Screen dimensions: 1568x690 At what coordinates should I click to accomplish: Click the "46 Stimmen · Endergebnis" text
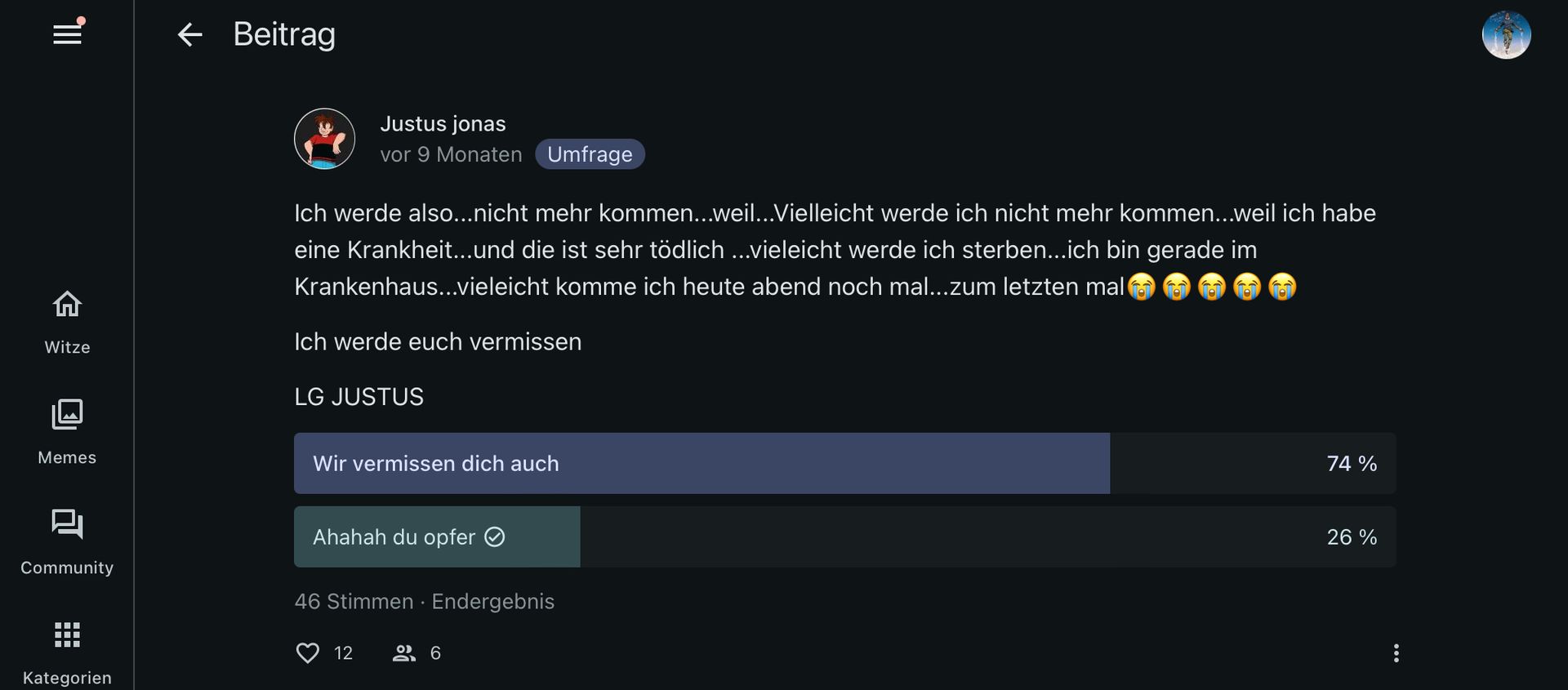coord(424,602)
